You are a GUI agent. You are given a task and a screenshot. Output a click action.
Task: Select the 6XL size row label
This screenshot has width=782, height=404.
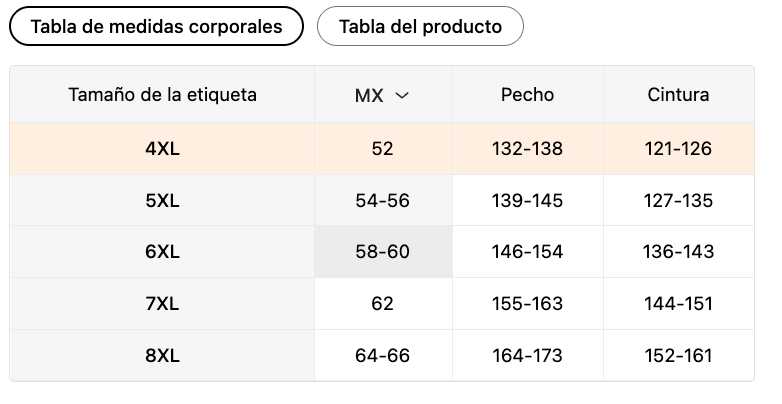click(x=162, y=252)
